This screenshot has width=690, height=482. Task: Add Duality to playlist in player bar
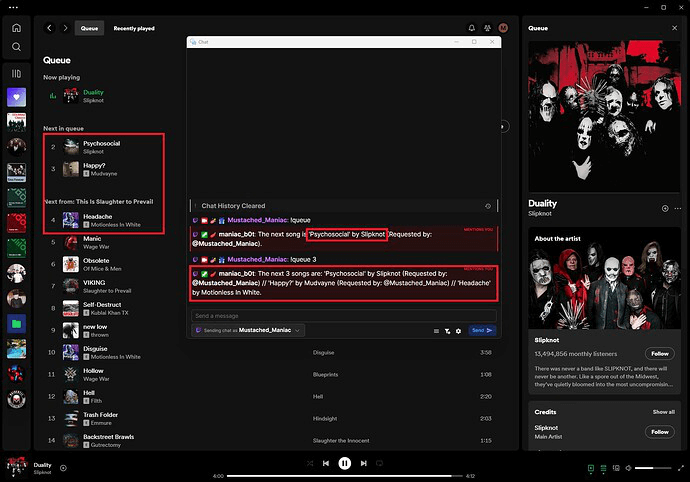tap(63, 468)
